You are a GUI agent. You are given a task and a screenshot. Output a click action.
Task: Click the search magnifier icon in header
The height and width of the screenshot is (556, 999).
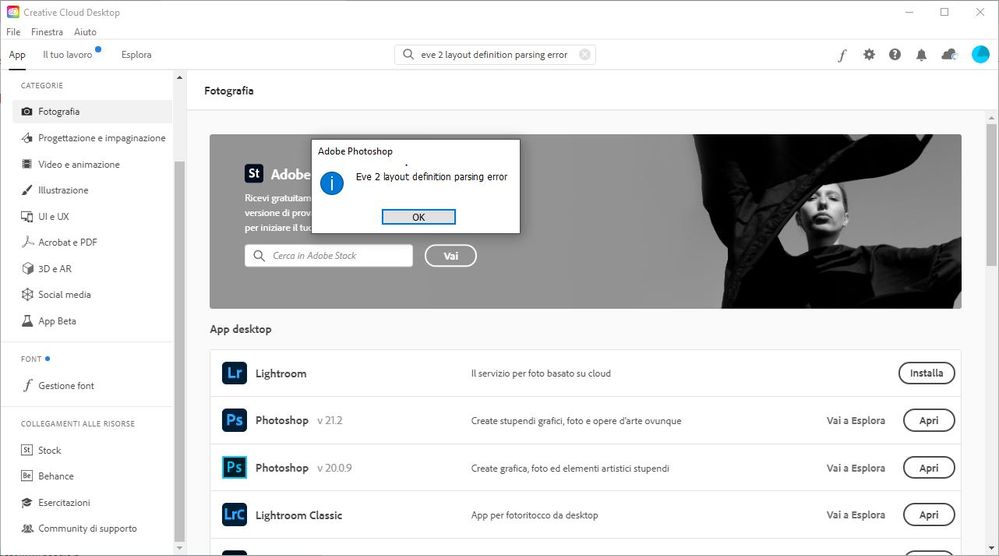tap(408, 55)
